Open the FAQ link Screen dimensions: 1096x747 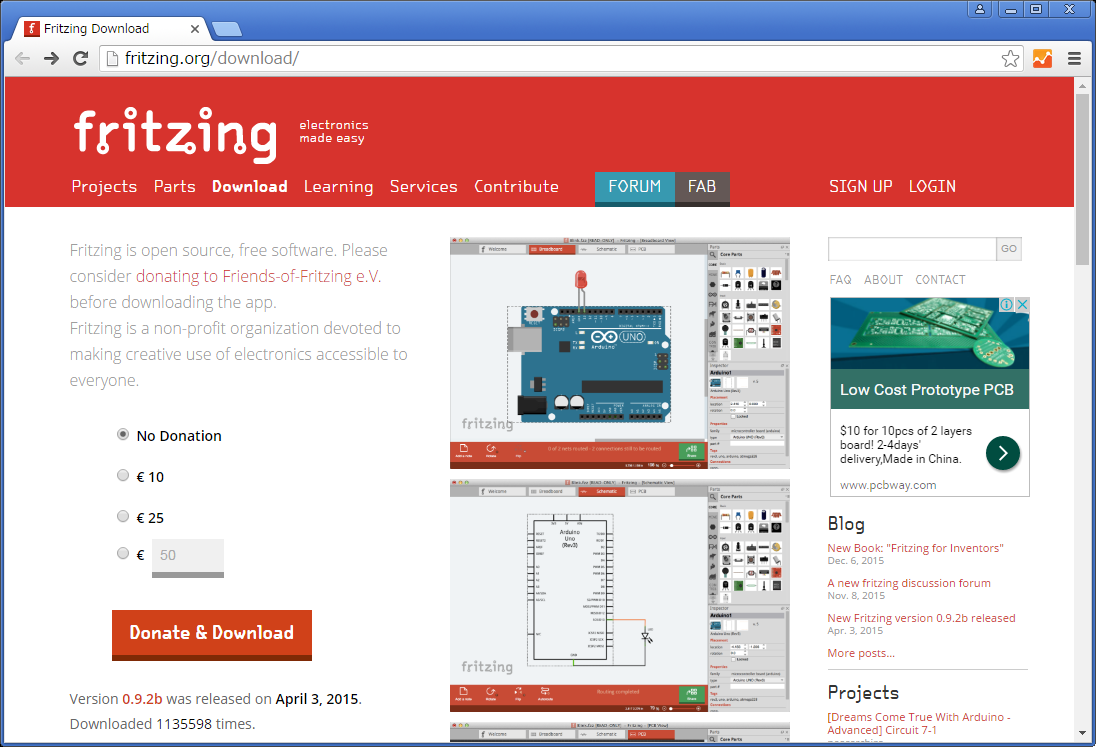click(x=840, y=280)
